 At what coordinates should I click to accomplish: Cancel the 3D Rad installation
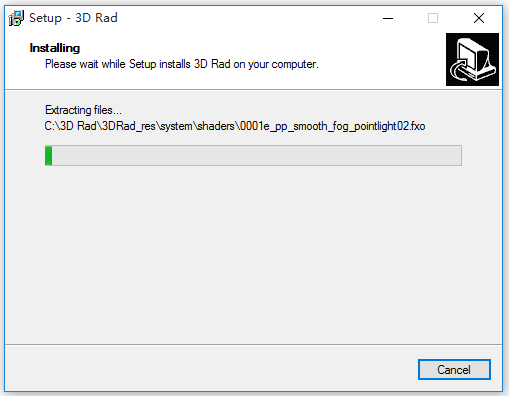[454, 369]
